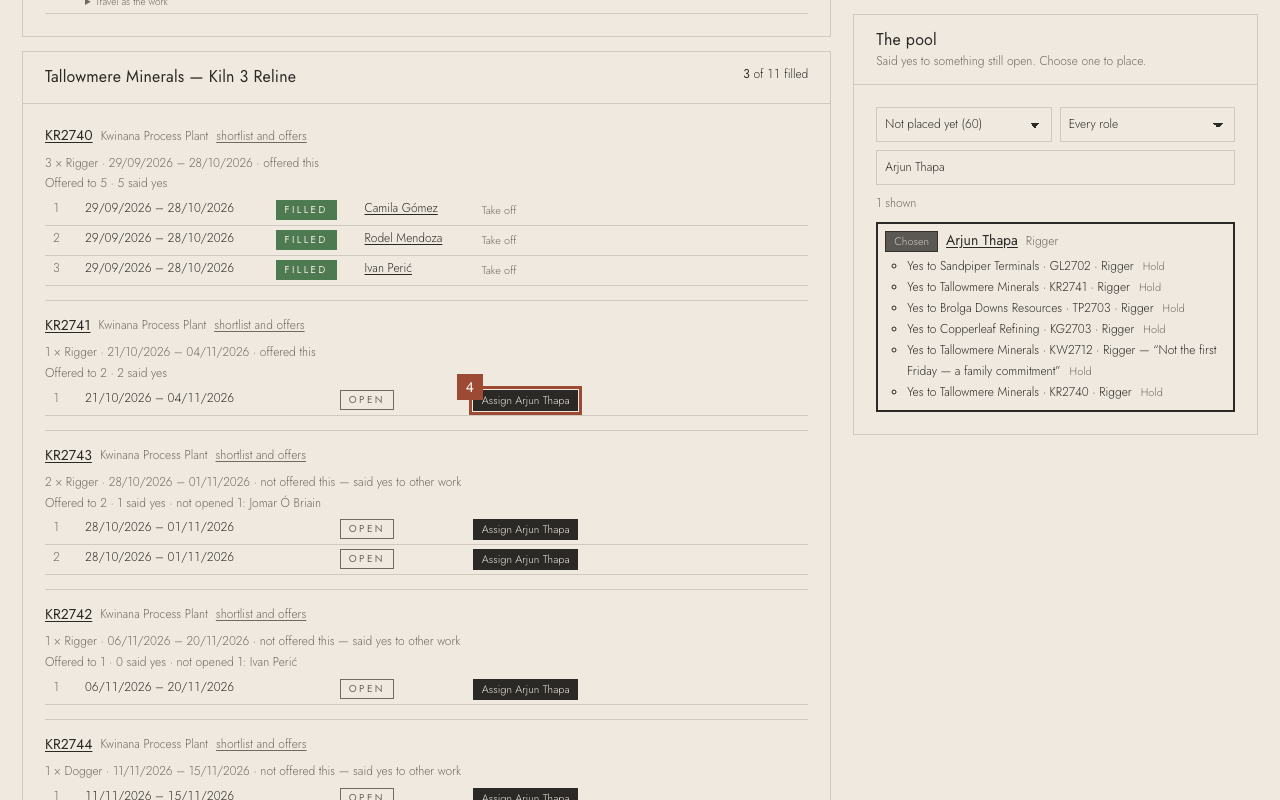Assign Arjun Thapa to KR2743 slot 1
1280x800 pixels.
click(x=525, y=529)
